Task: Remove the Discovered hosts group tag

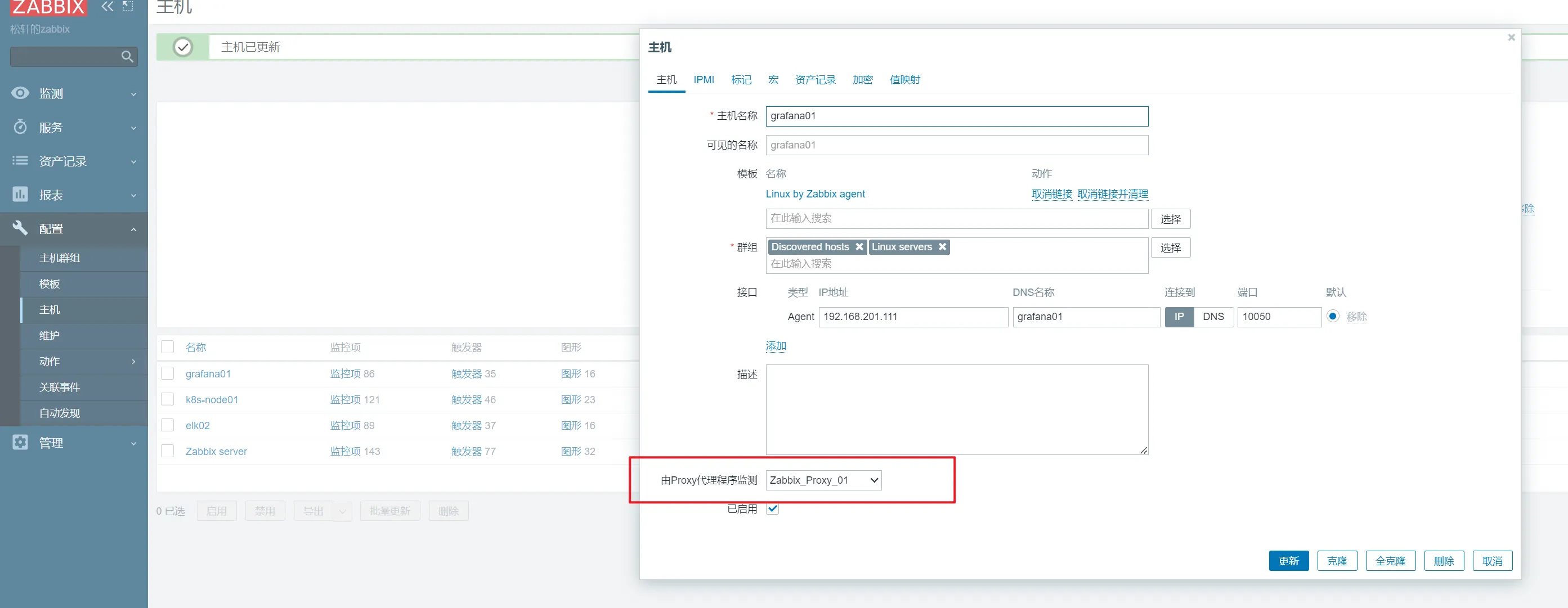Action: click(x=859, y=247)
